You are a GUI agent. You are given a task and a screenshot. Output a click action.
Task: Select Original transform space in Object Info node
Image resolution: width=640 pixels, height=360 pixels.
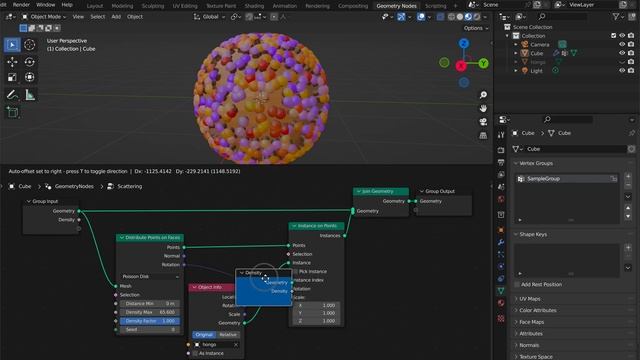(204, 335)
